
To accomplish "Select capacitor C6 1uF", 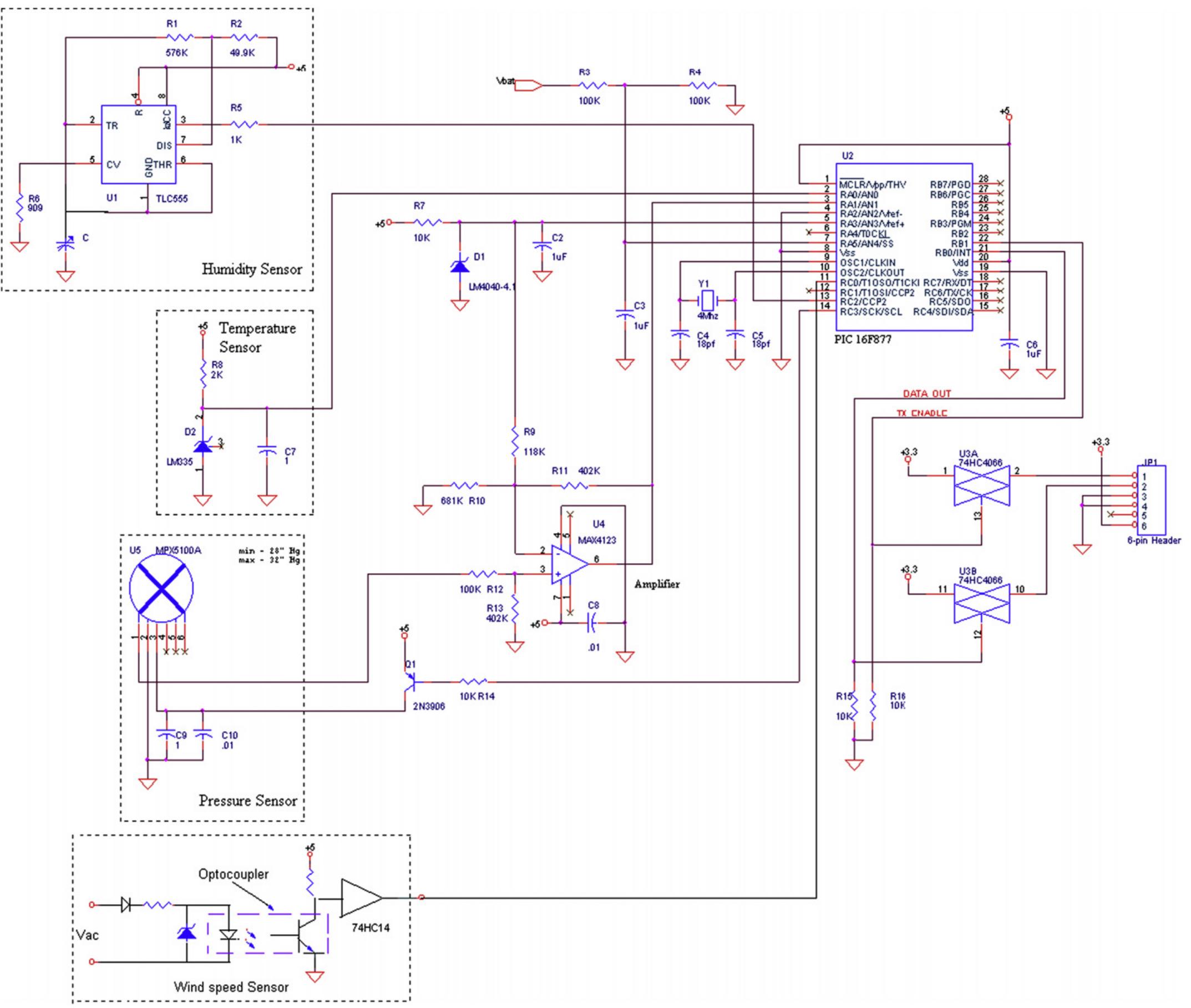I will [x=1010, y=343].
